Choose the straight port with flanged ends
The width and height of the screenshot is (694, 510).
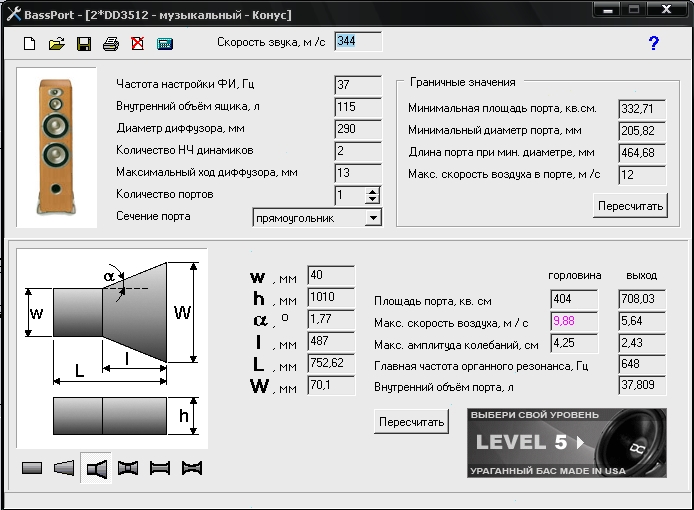pyautogui.click(x=160, y=468)
